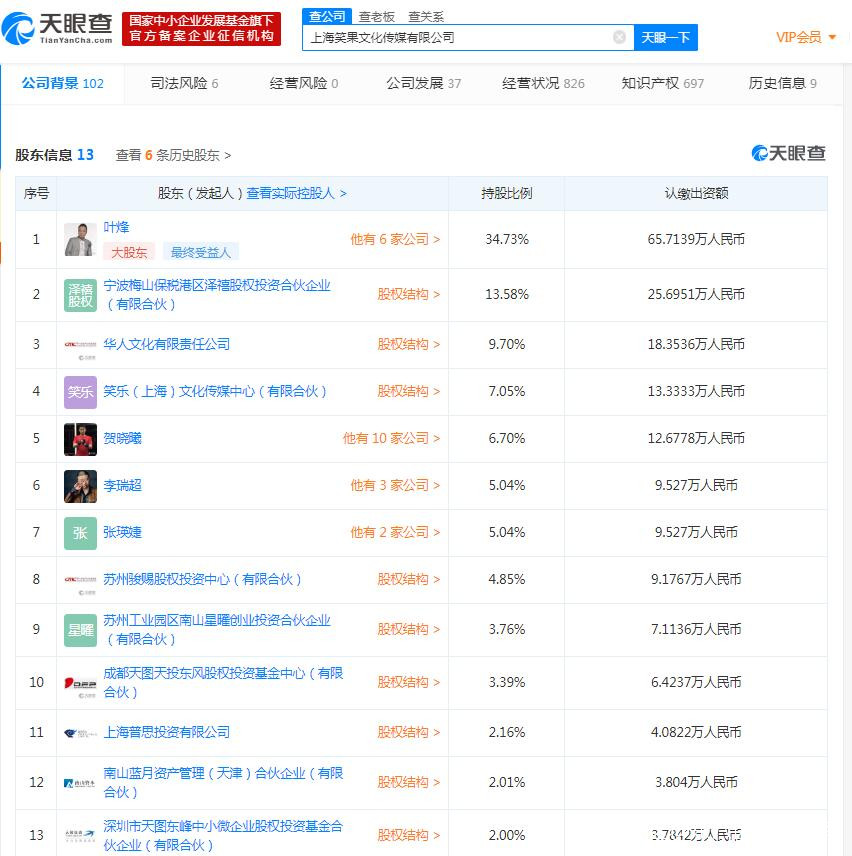Image resolution: width=852 pixels, height=856 pixels.
Task: Open 成都天图天投东风股权投资基金中心 link
Action: coord(223,683)
